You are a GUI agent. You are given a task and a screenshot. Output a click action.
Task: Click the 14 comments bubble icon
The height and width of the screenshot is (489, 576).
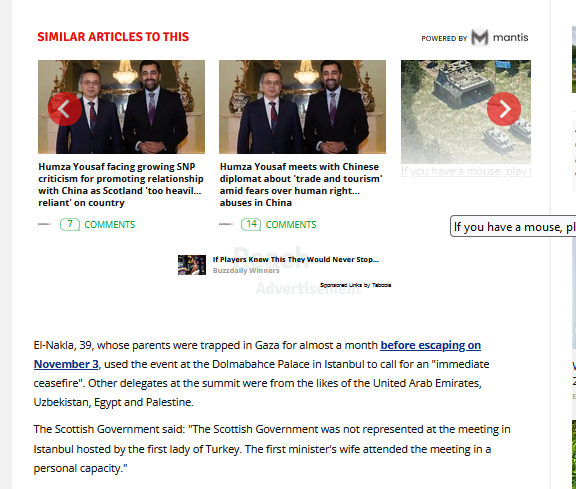(251, 224)
